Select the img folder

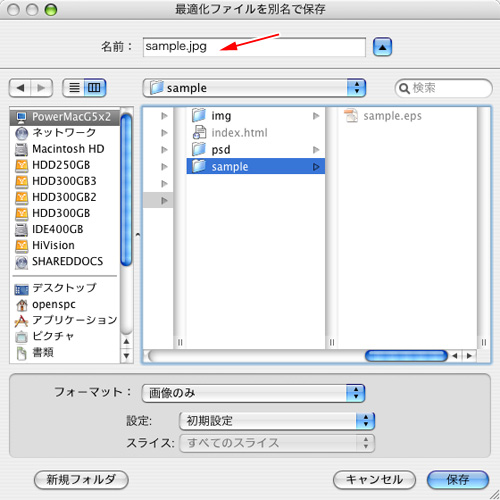tap(256, 116)
